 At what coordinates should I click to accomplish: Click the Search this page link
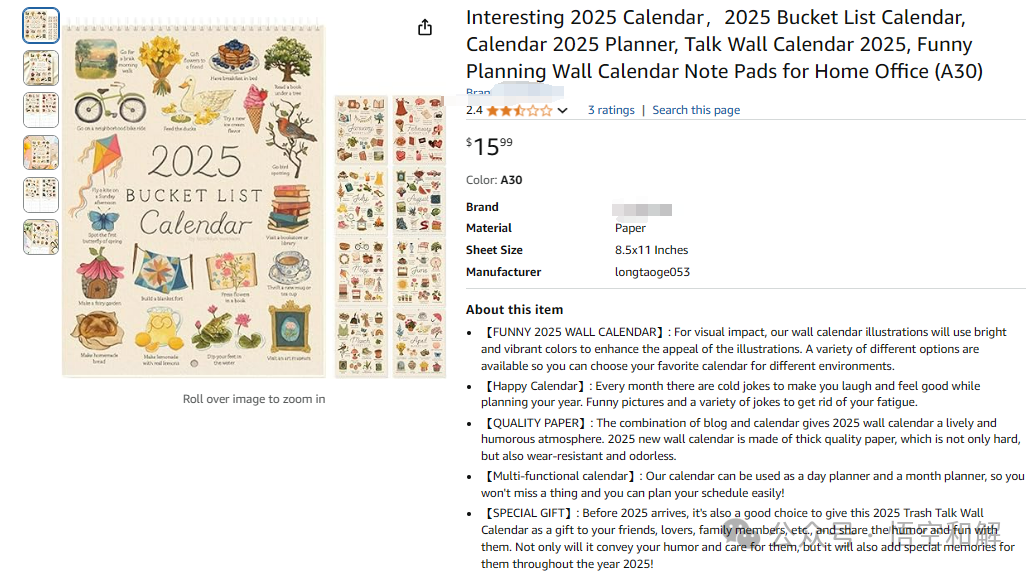[x=696, y=110]
